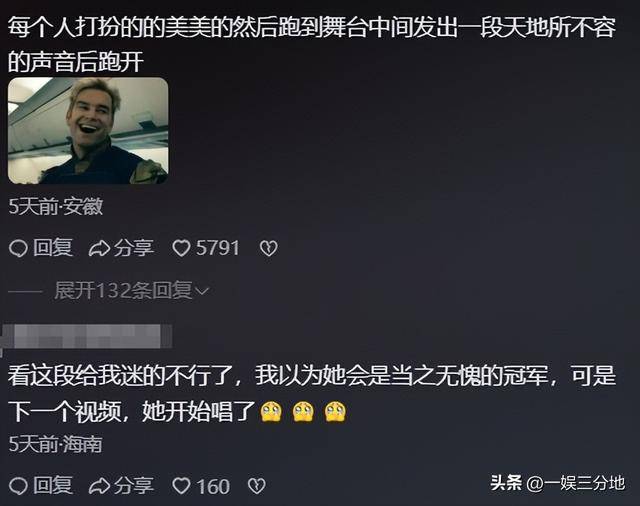Click the chevron next to 展开132条回复
640x506 pixels.
[x=202, y=291]
